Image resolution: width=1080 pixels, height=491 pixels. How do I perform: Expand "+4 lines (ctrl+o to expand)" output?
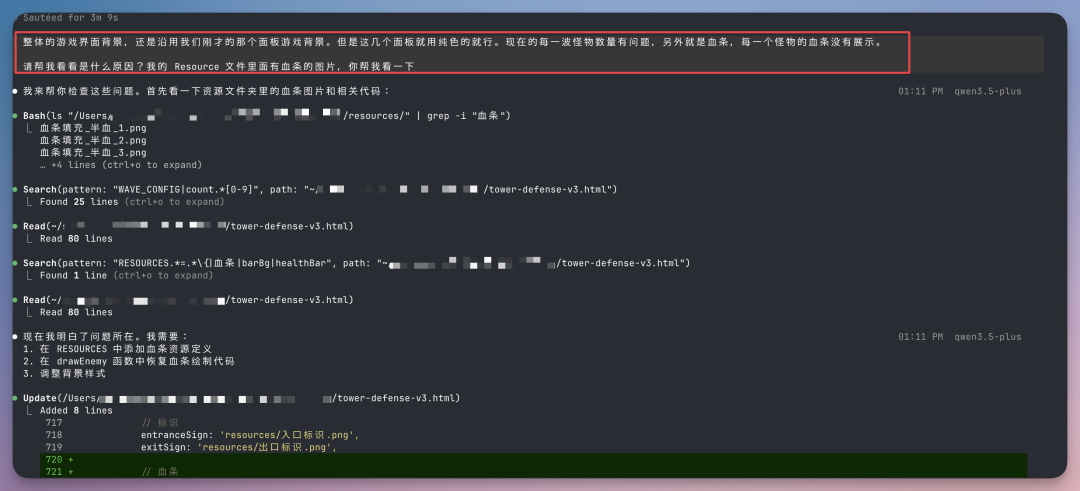click(121, 165)
